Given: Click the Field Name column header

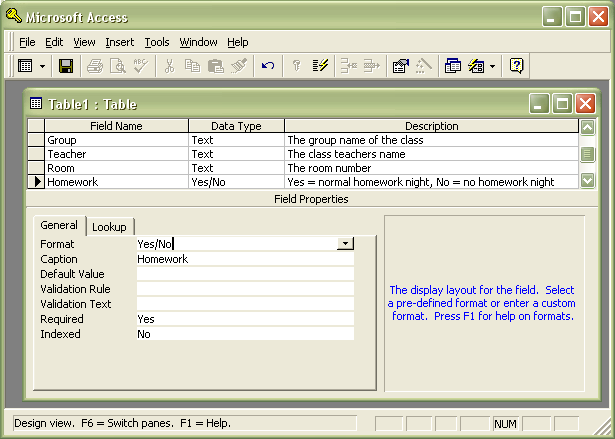Looking at the screenshot, I should point(116,126).
